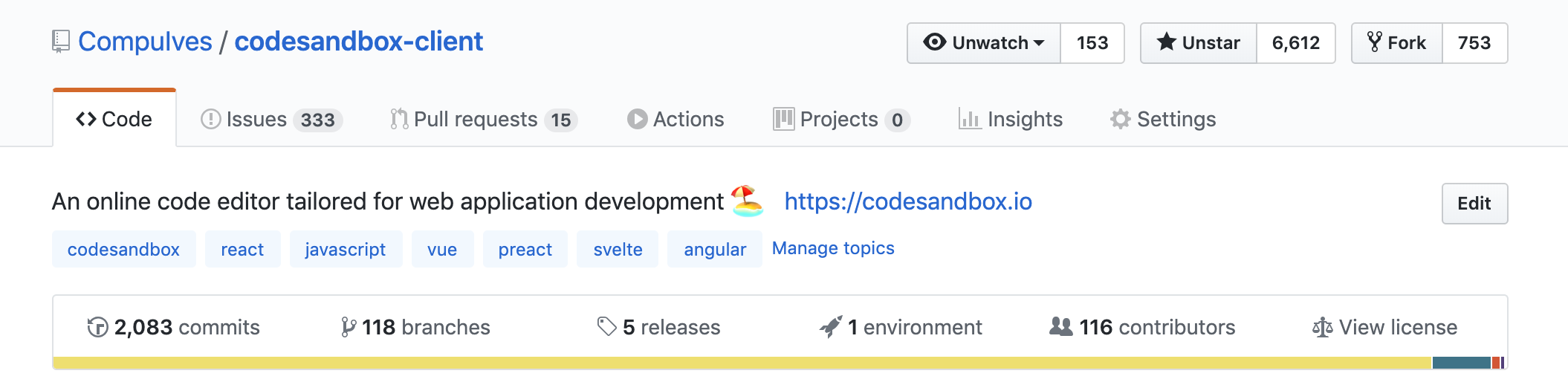
Task: Unstar the codesandbox-client repository
Action: click(1199, 43)
